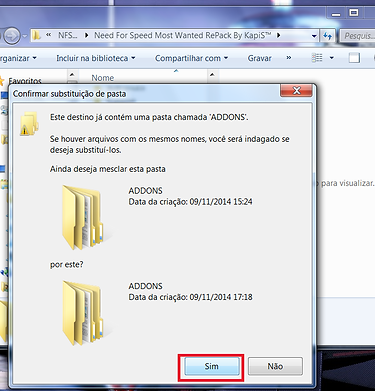Click the Nome column header
Viewport: 375px width, 391px height.
click(103, 78)
